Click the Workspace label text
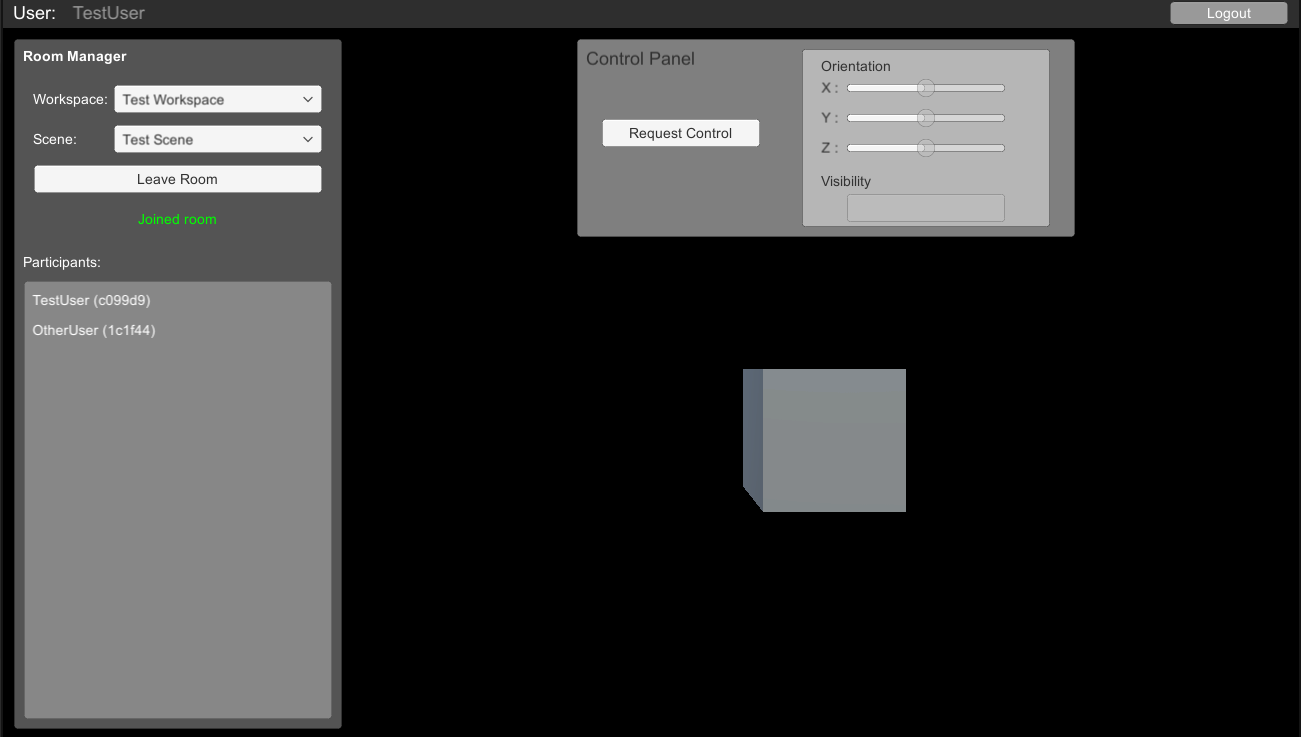1301x737 pixels. (69, 100)
